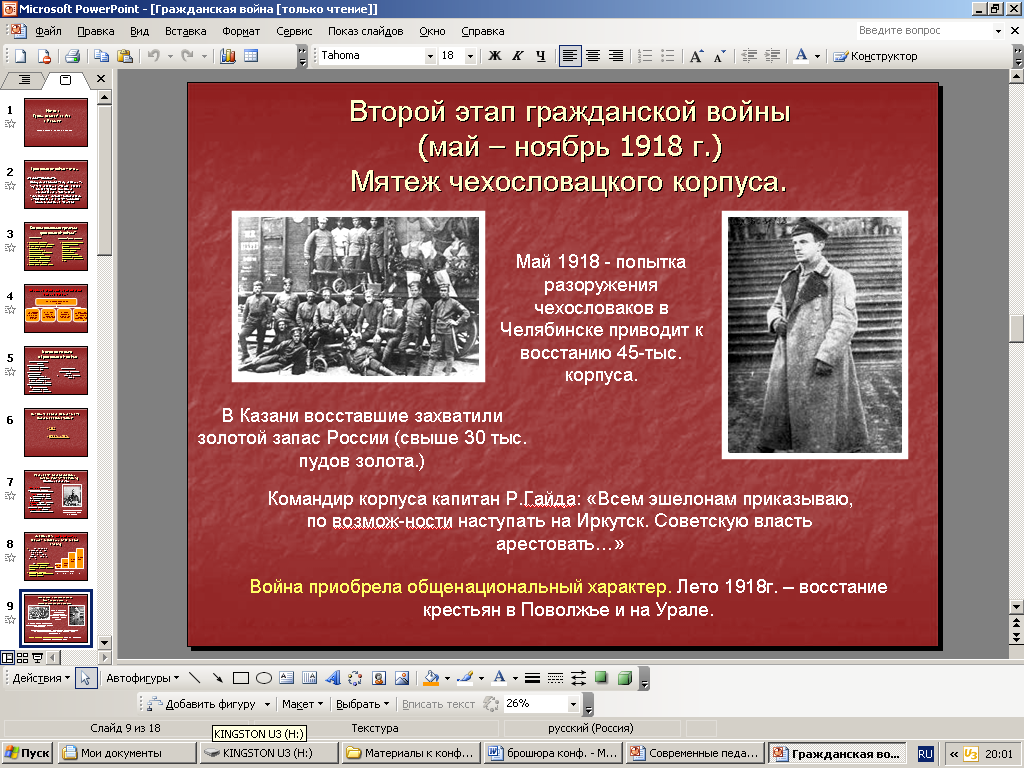Open Добавить фигуру dropdown arrow

pyautogui.click(x=266, y=704)
